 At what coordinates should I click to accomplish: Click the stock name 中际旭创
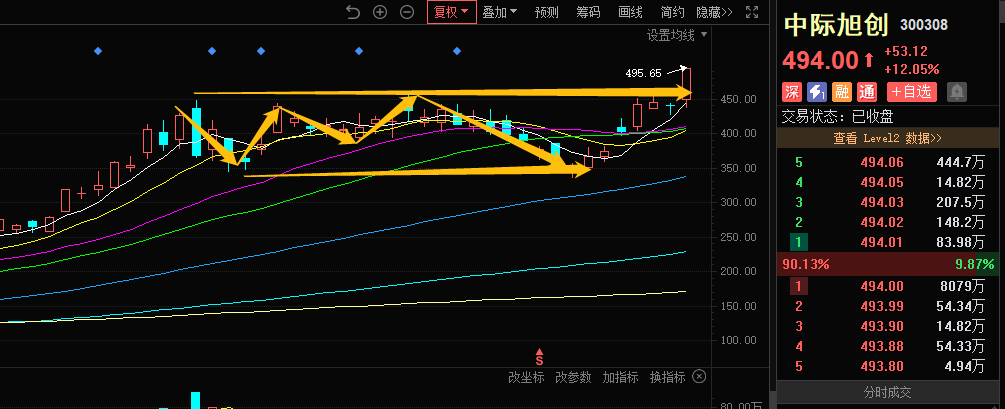point(836,25)
